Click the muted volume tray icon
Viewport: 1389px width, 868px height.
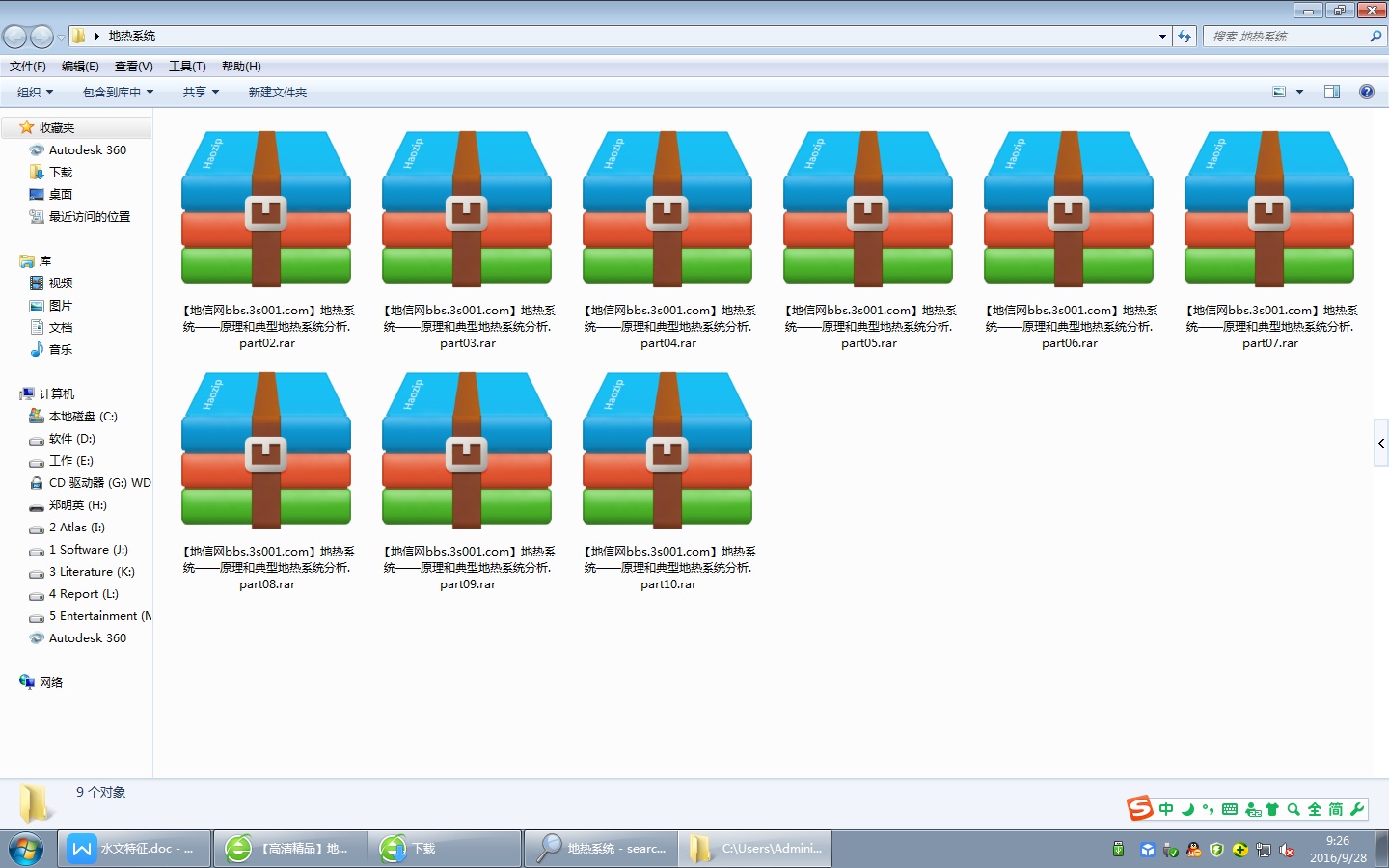click(1287, 850)
